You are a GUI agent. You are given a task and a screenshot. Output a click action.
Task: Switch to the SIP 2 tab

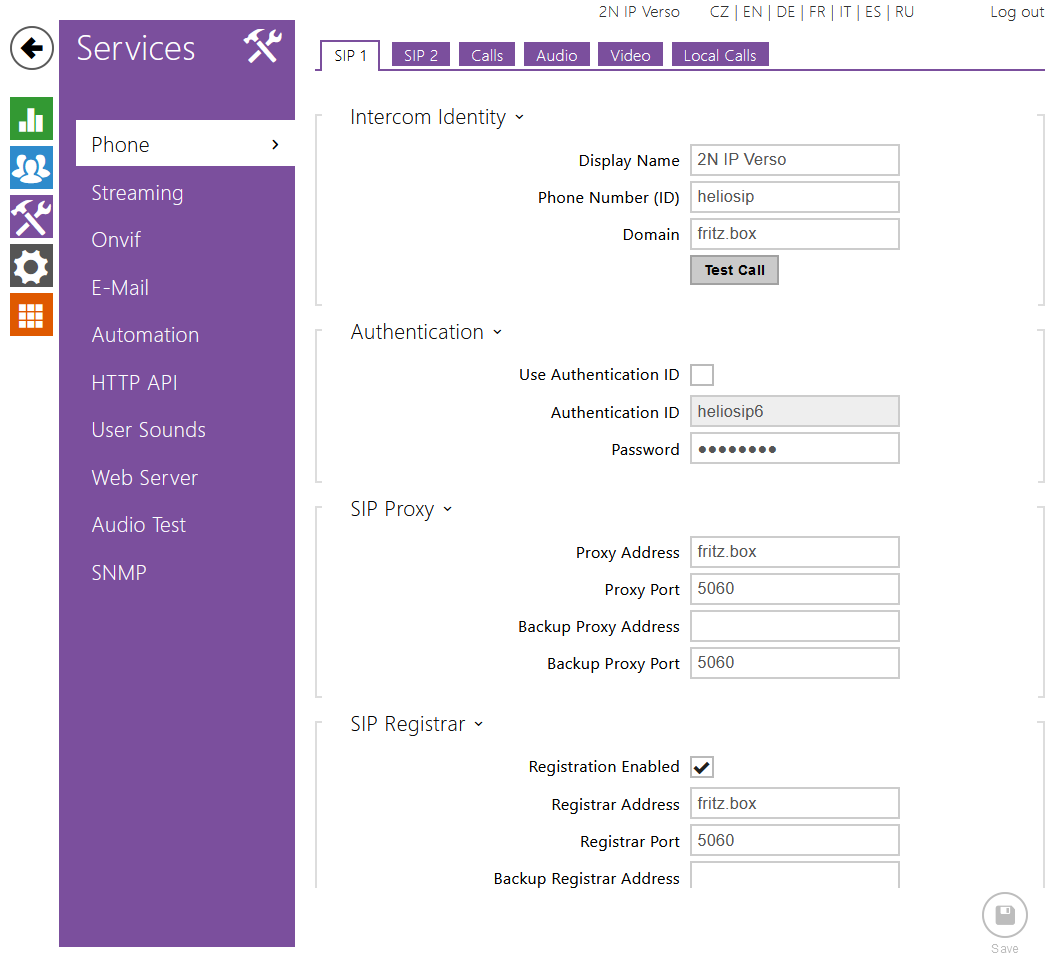pyautogui.click(x=421, y=56)
